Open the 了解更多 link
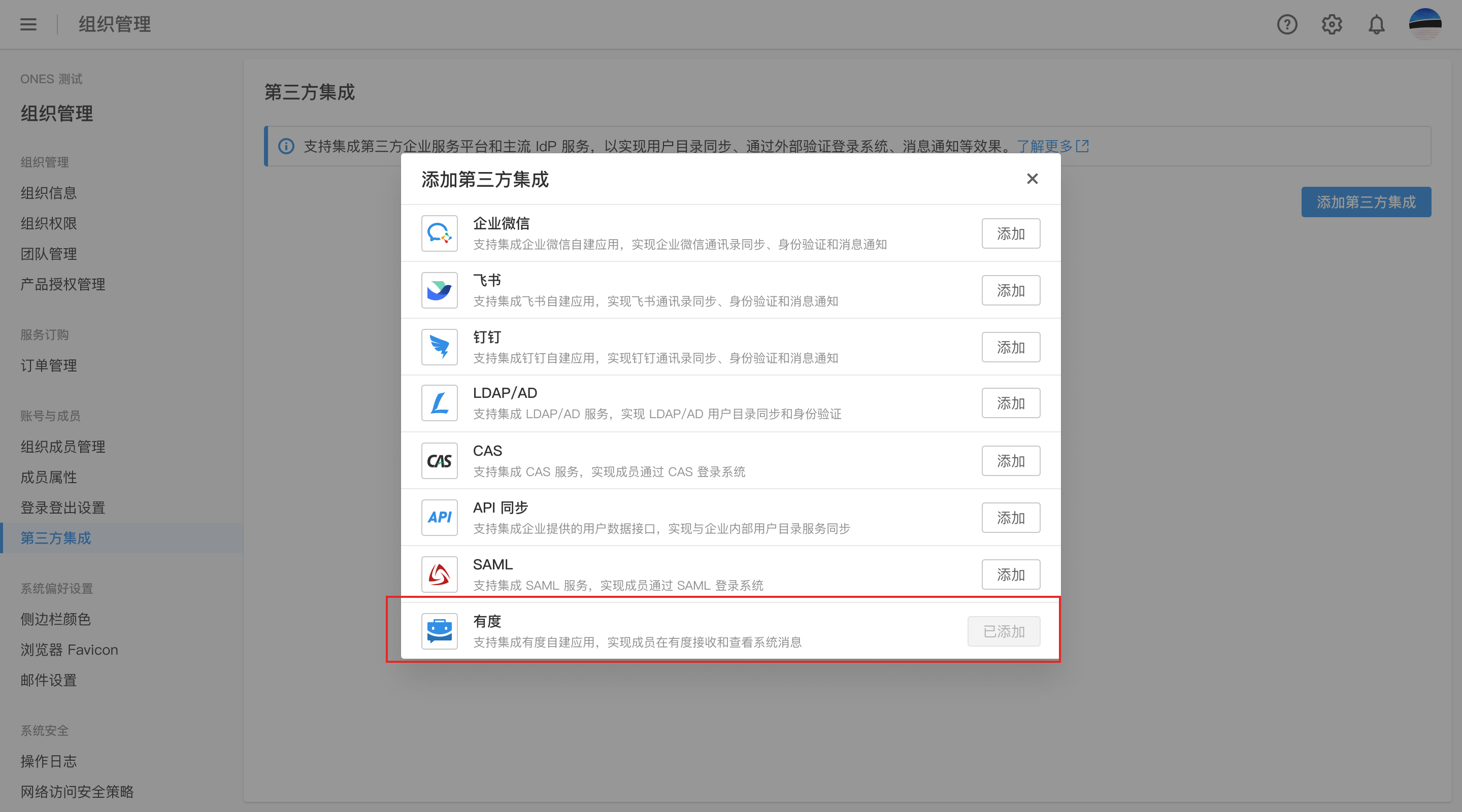The height and width of the screenshot is (812, 1462). (1052, 146)
